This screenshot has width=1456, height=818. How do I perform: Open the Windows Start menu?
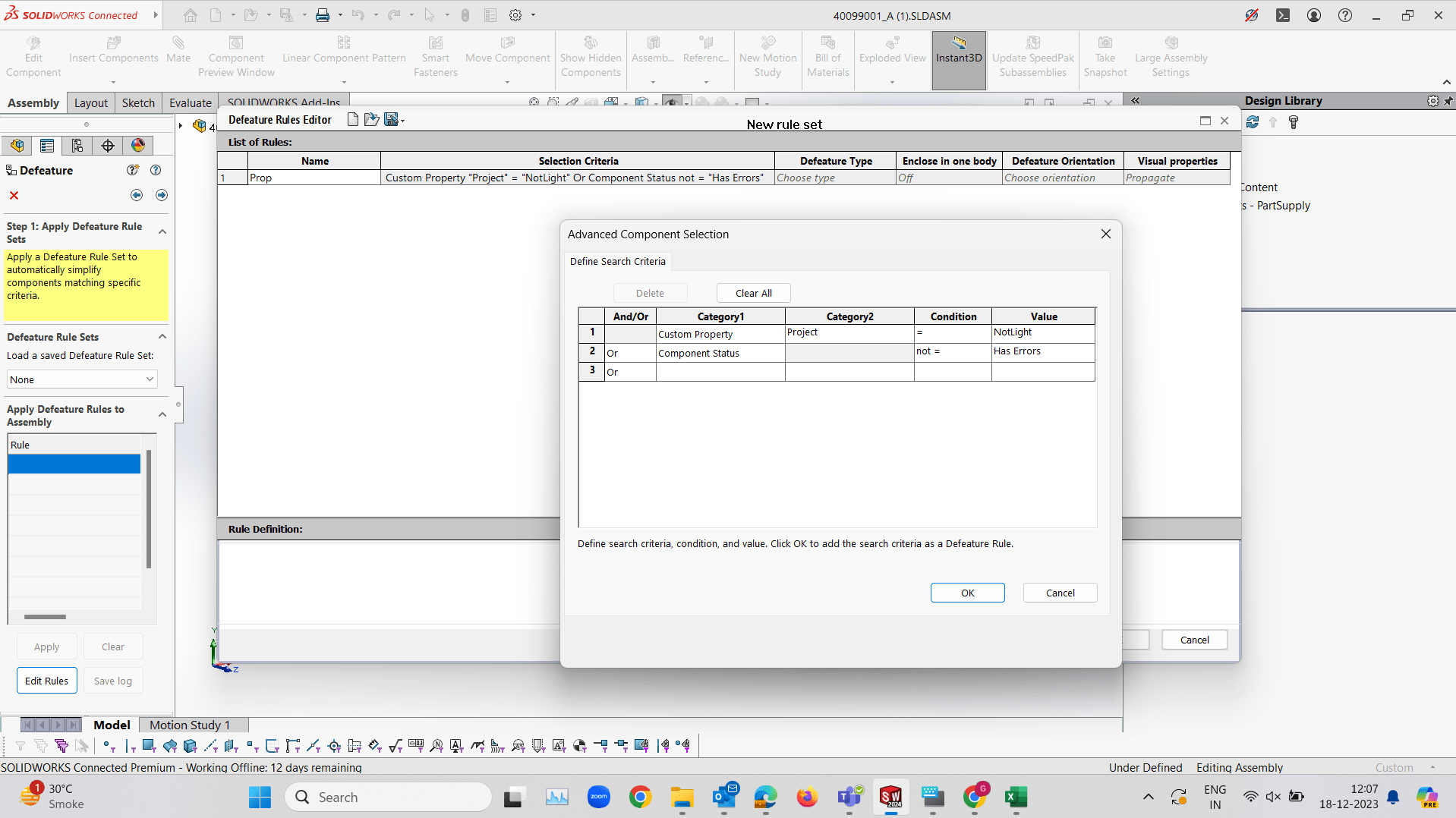pos(260,797)
